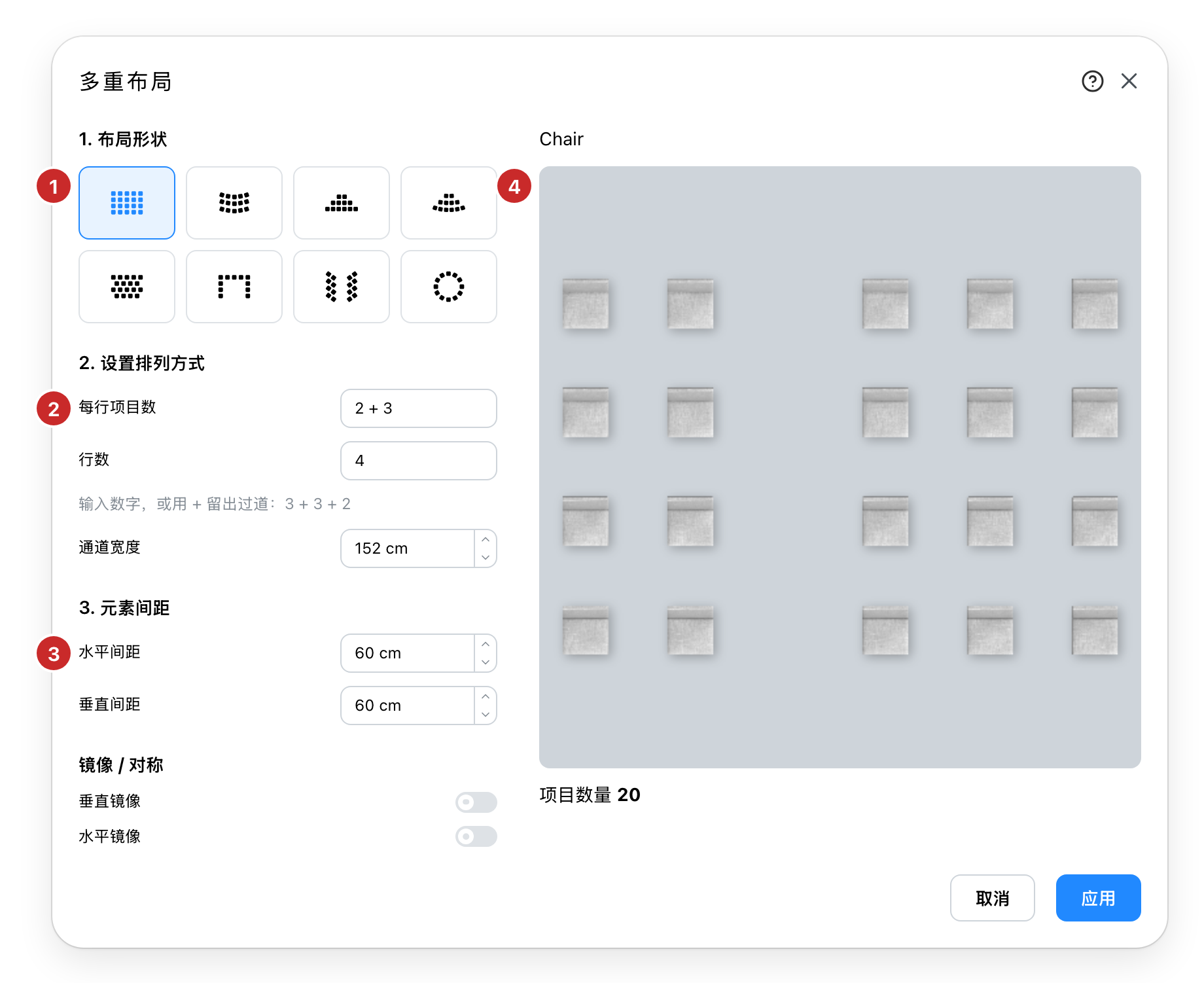Click the 2. 设置排列方式 section heading
Viewport: 1204px width, 983px height.
(x=142, y=363)
